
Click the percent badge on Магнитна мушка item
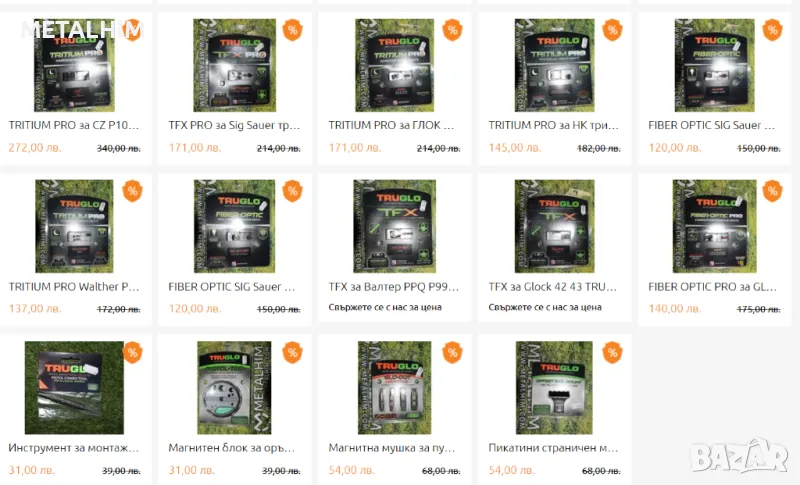[x=452, y=352]
